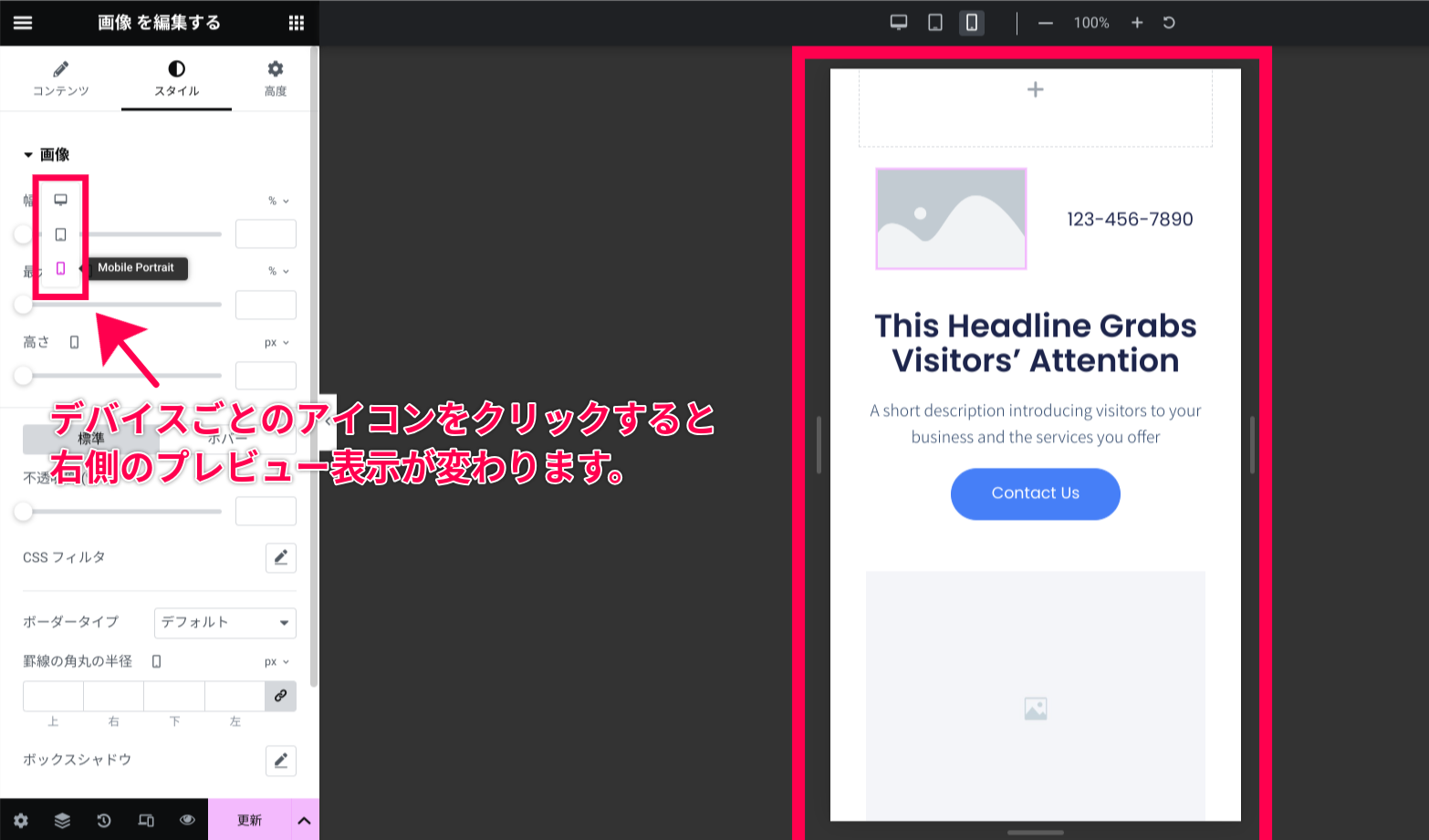Screen dimensions: 1429x840
Task: Select tablet device in width responsive popup
Action: pos(61,234)
